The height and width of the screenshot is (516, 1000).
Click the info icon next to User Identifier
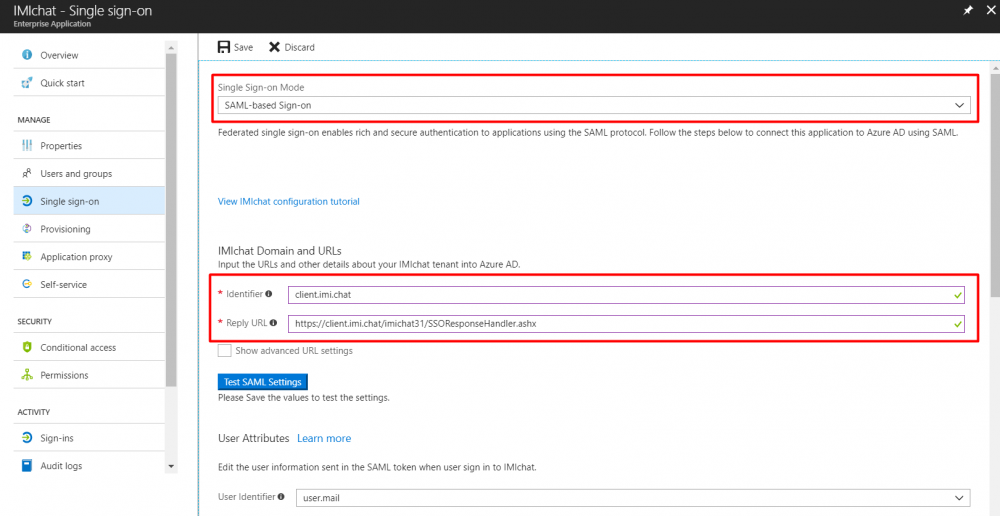point(281,496)
